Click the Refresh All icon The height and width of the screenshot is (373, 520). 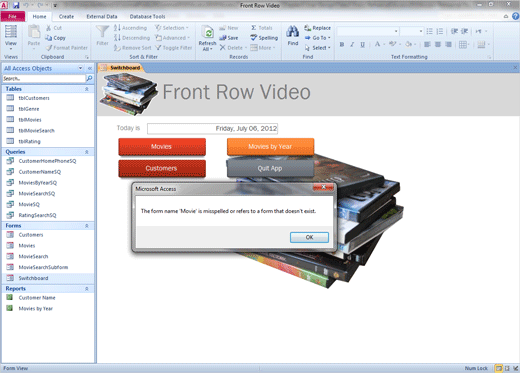pyautogui.click(x=207, y=33)
